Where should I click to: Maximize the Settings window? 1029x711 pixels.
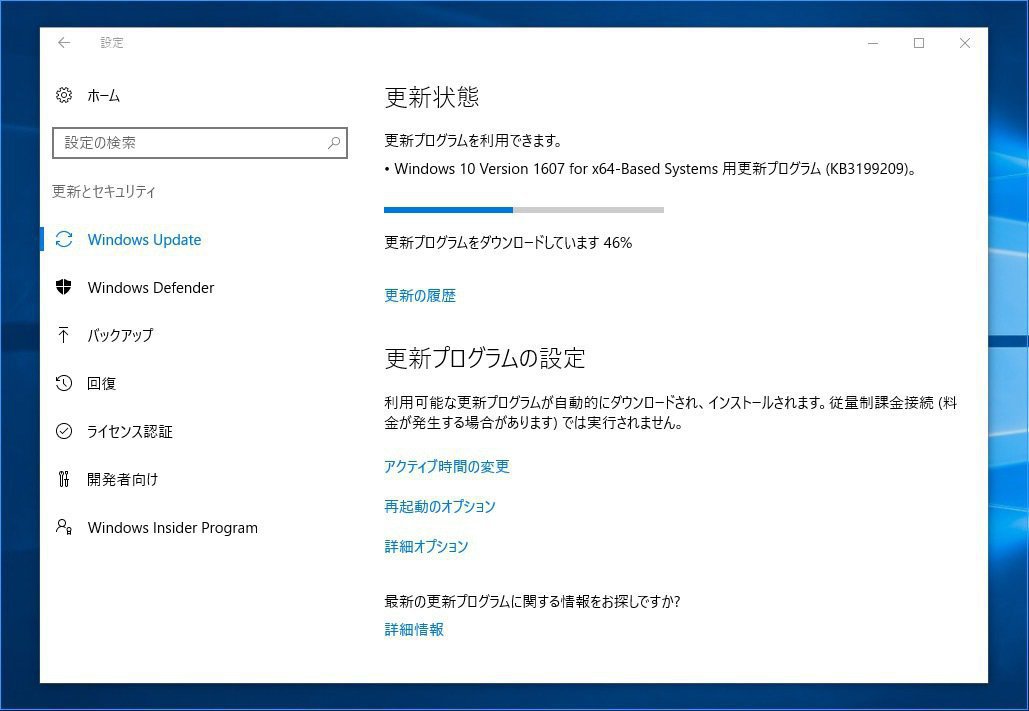(x=919, y=43)
